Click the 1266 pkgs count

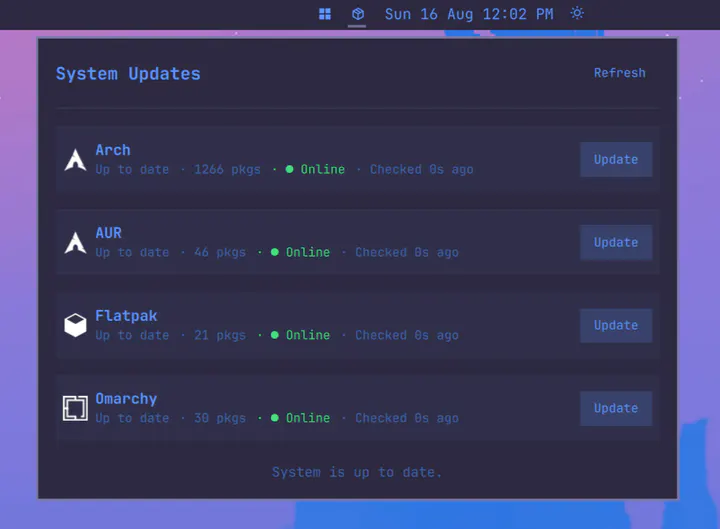click(x=227, y=170)
